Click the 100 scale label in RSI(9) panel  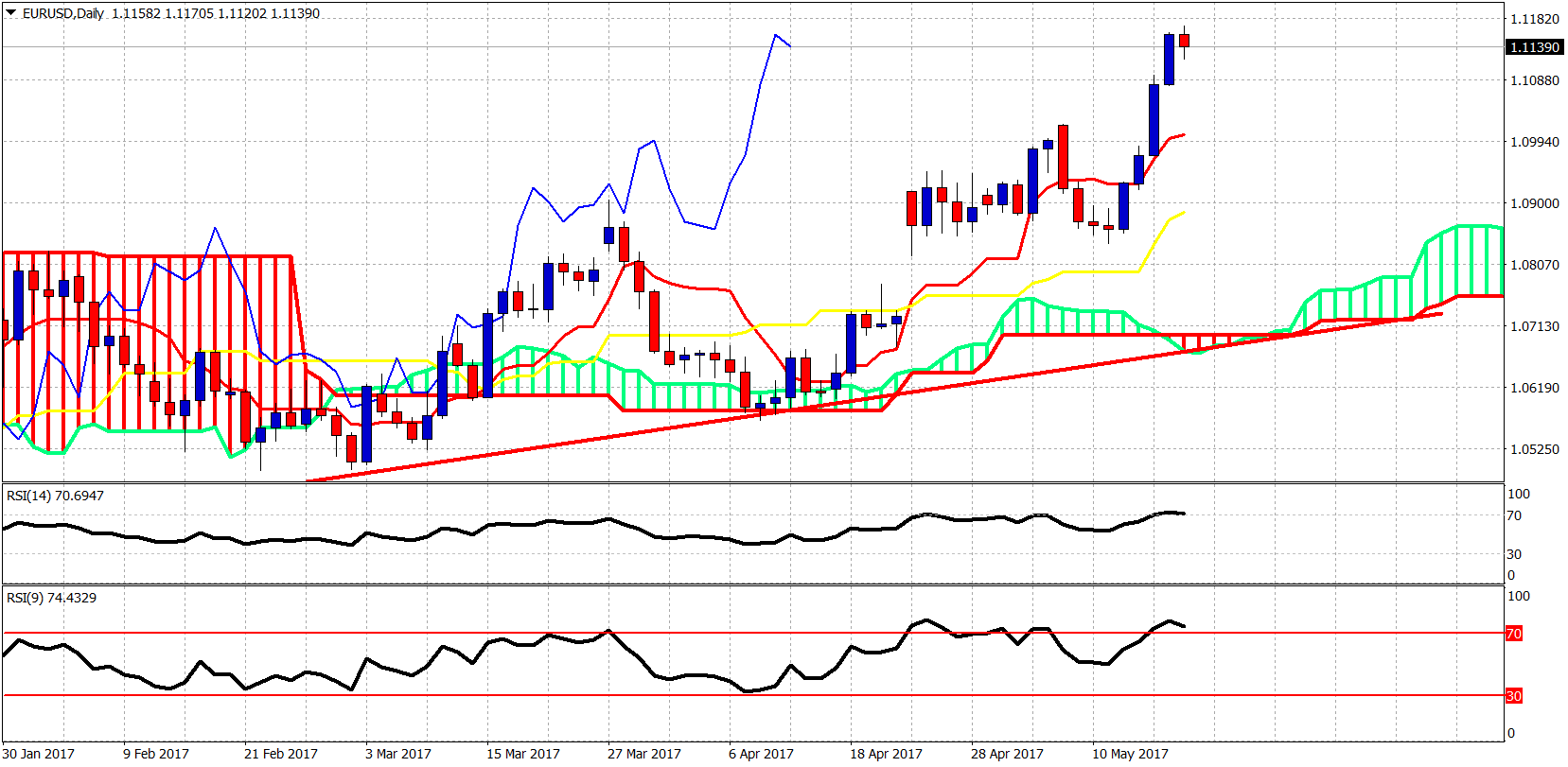point(1518,596)
